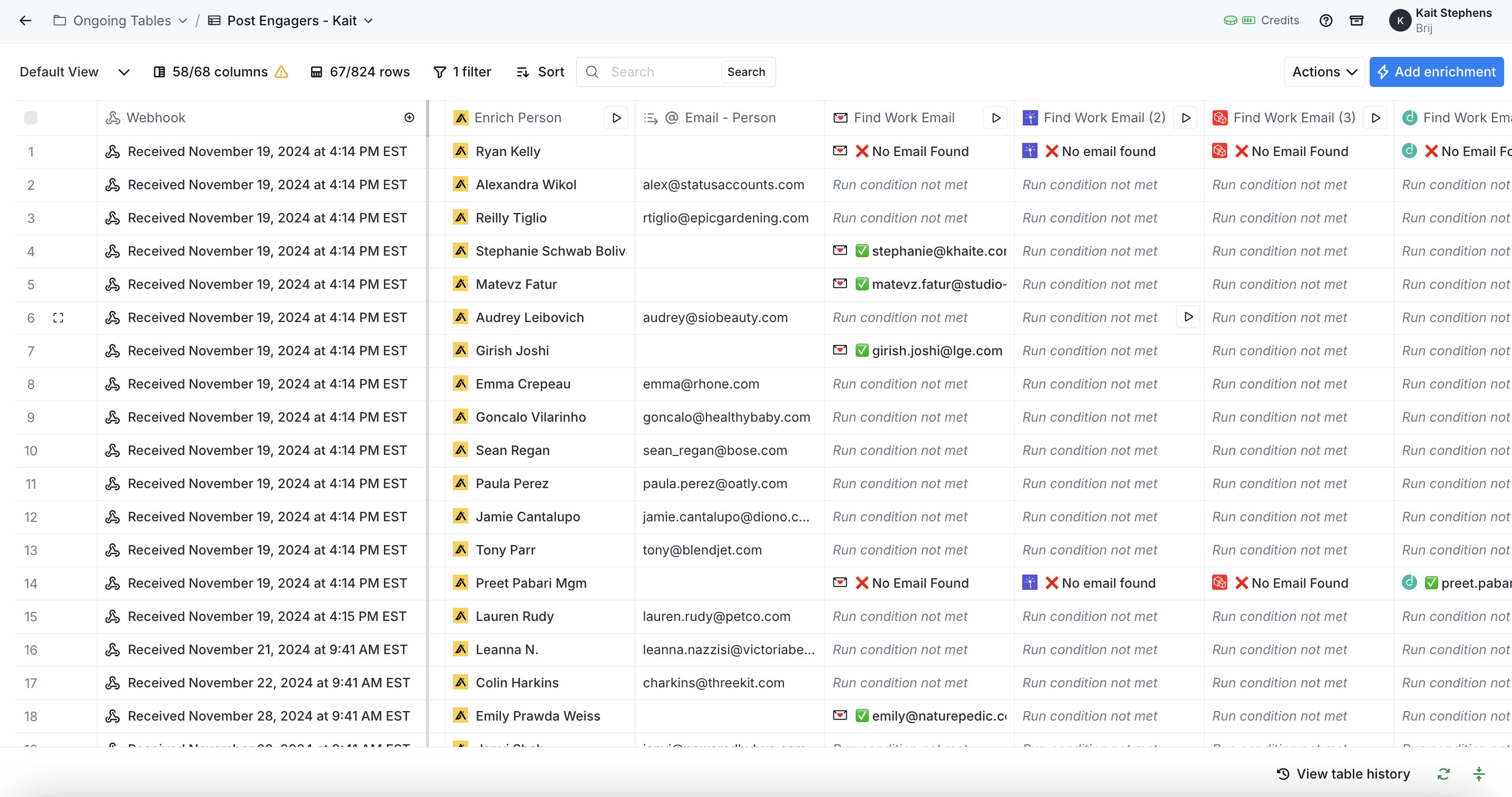Image resolution: width=1512 pixels, height=797 pixels.
Task: Select tony@blendjet.com email cell
Action: point(730,550)
